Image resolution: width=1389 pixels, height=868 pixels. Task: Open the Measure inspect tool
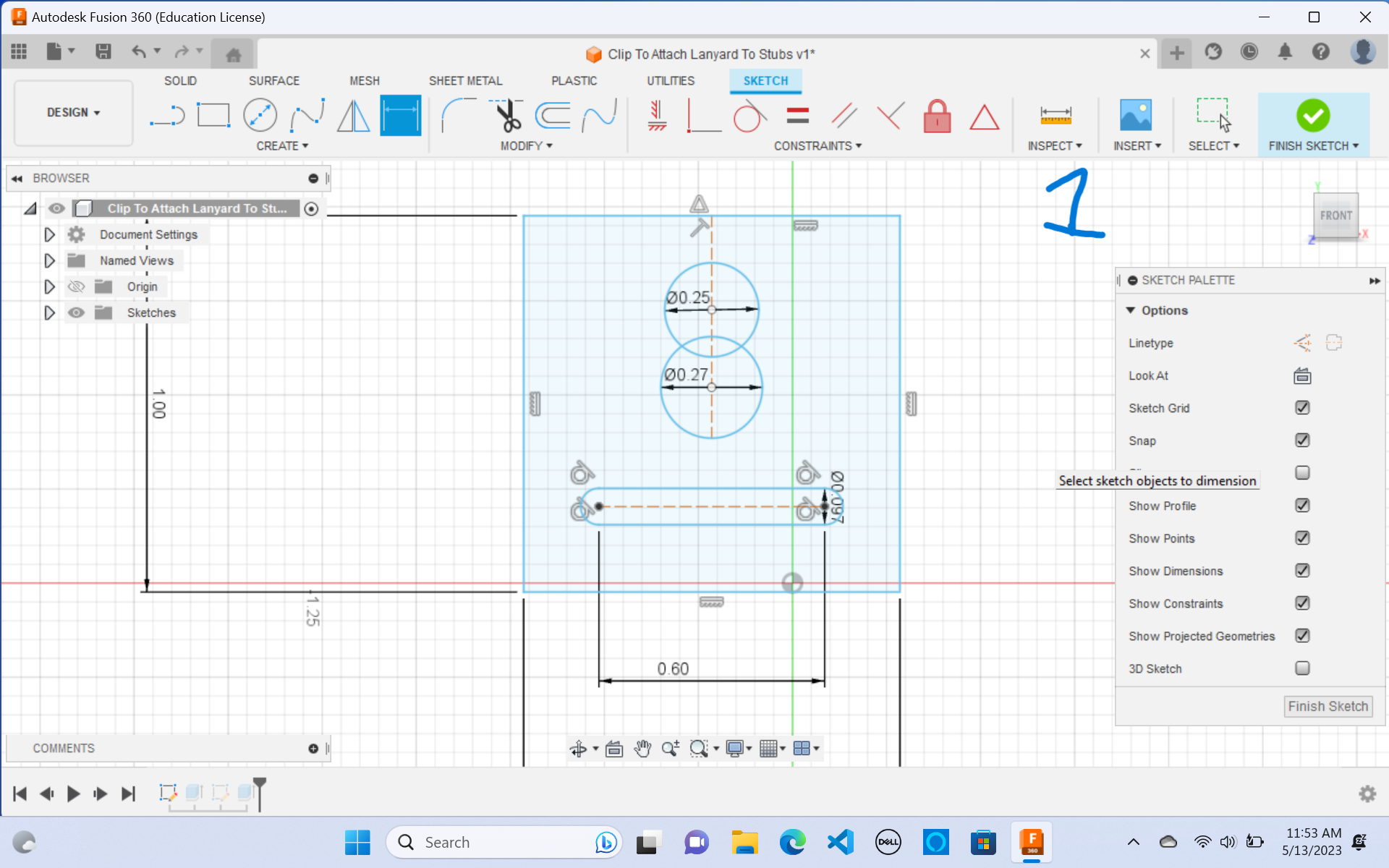click(1055, 116)
